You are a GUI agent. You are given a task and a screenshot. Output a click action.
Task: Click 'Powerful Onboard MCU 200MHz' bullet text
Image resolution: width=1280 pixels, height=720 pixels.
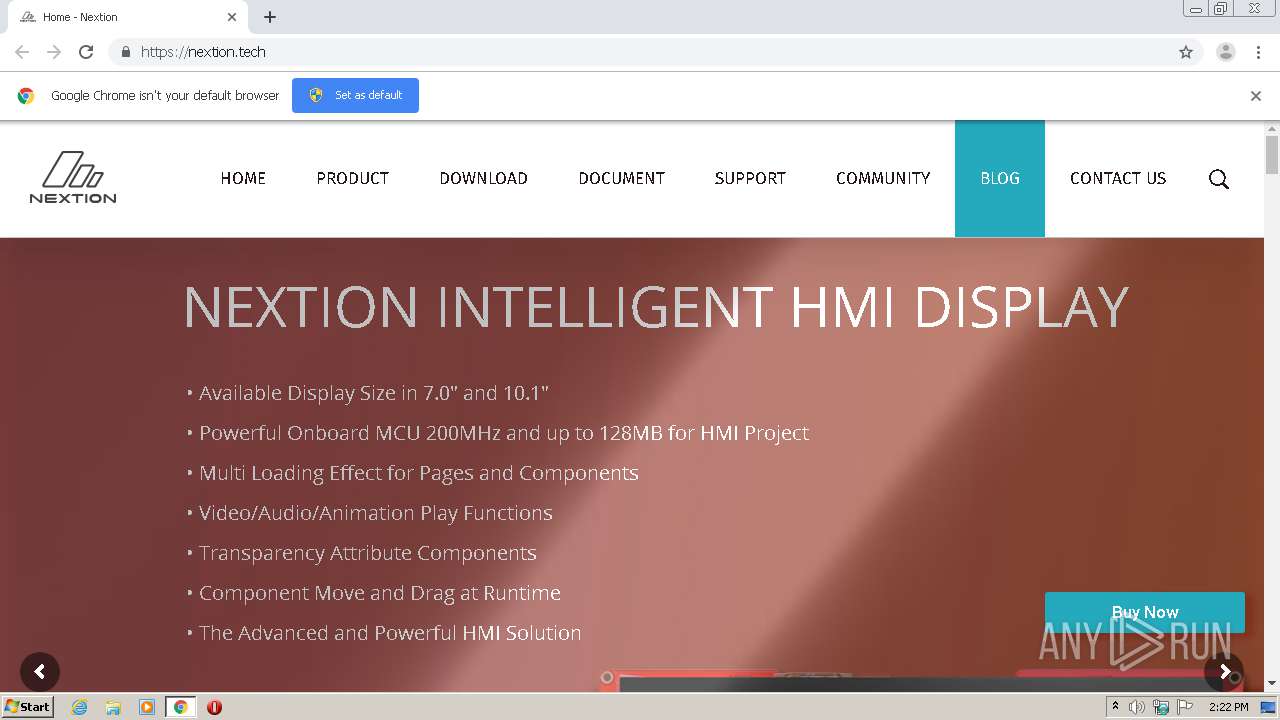click(503, 433)
